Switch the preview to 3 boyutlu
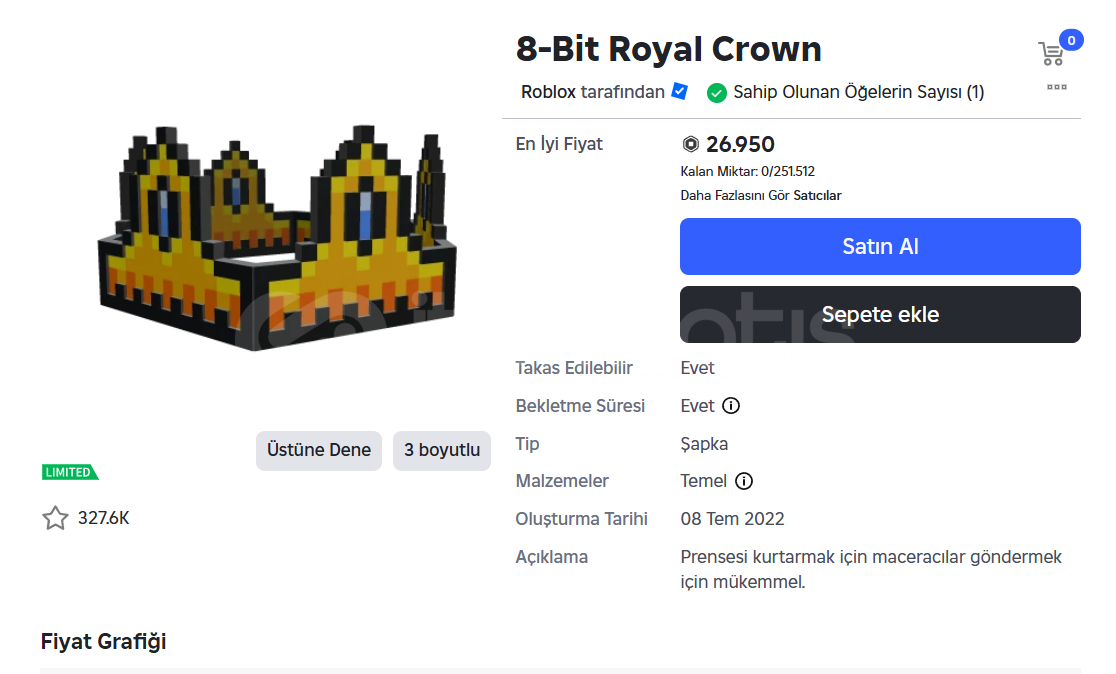Image resolution: width=1116 pixels, height=674 pixels. (x=442, y=450)
